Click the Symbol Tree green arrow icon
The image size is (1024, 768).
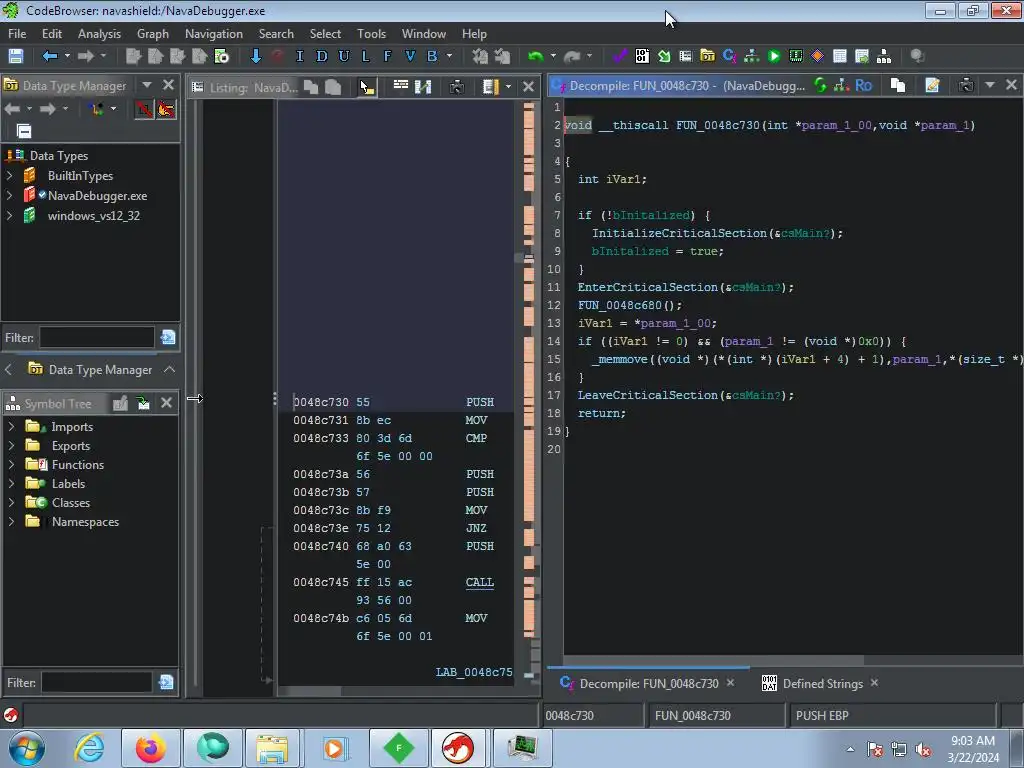tap(143, 404)
